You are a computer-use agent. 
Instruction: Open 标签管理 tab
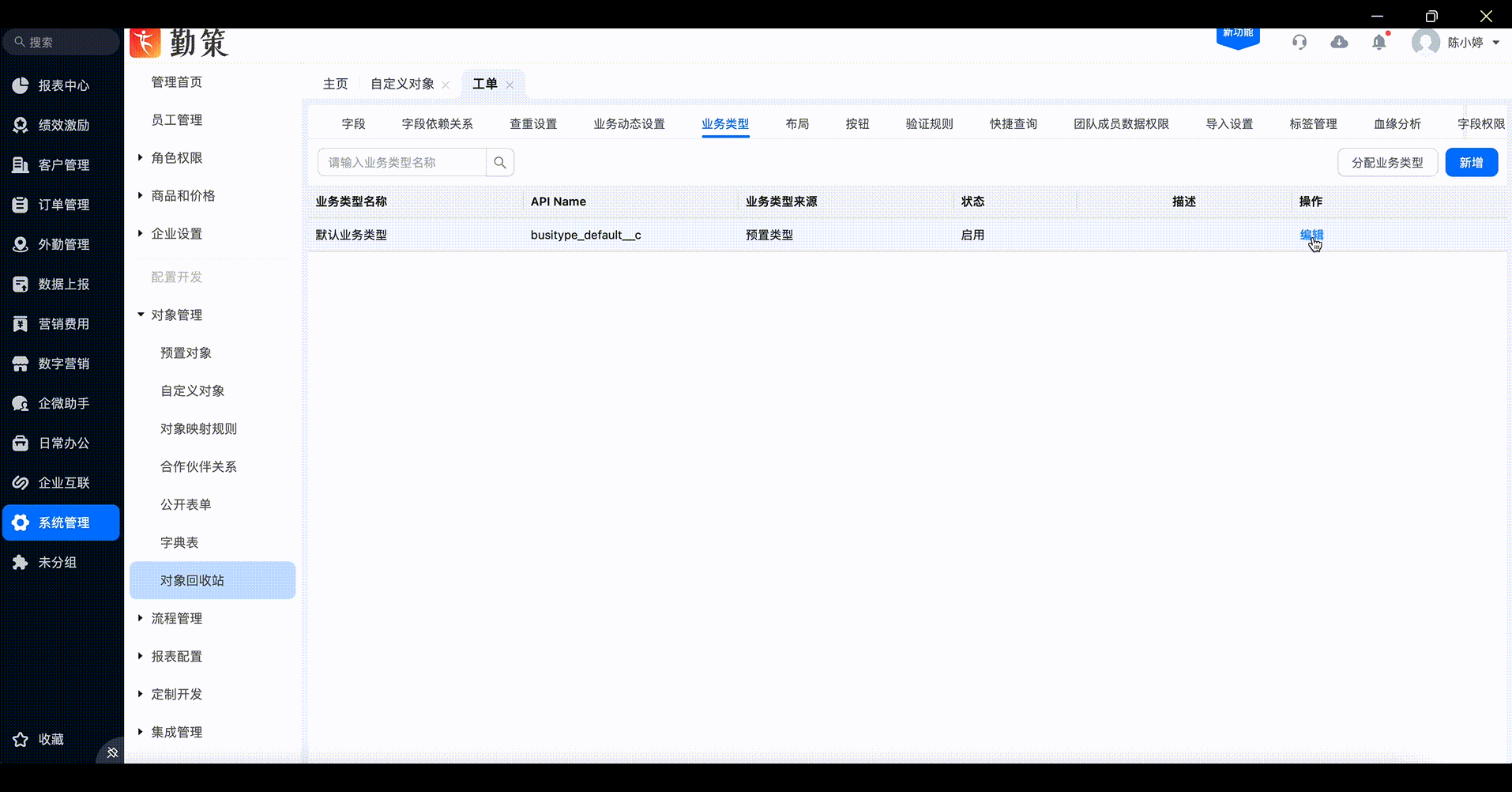(x=1313, y=124)
